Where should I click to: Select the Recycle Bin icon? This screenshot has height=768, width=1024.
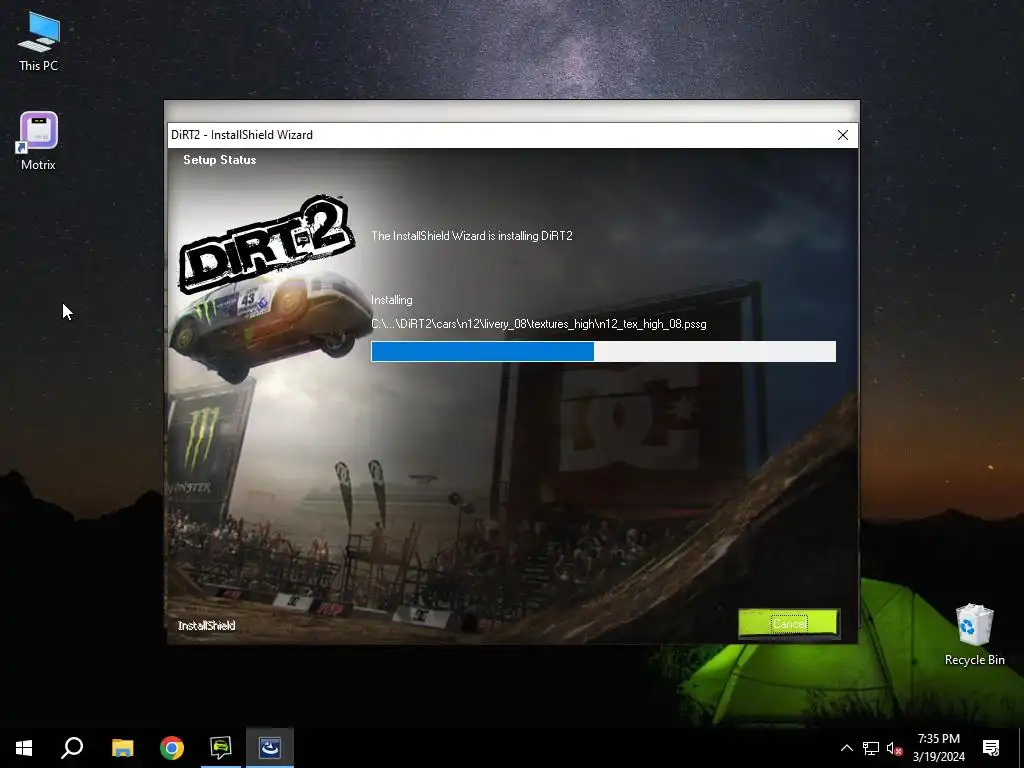pos(974,635)
